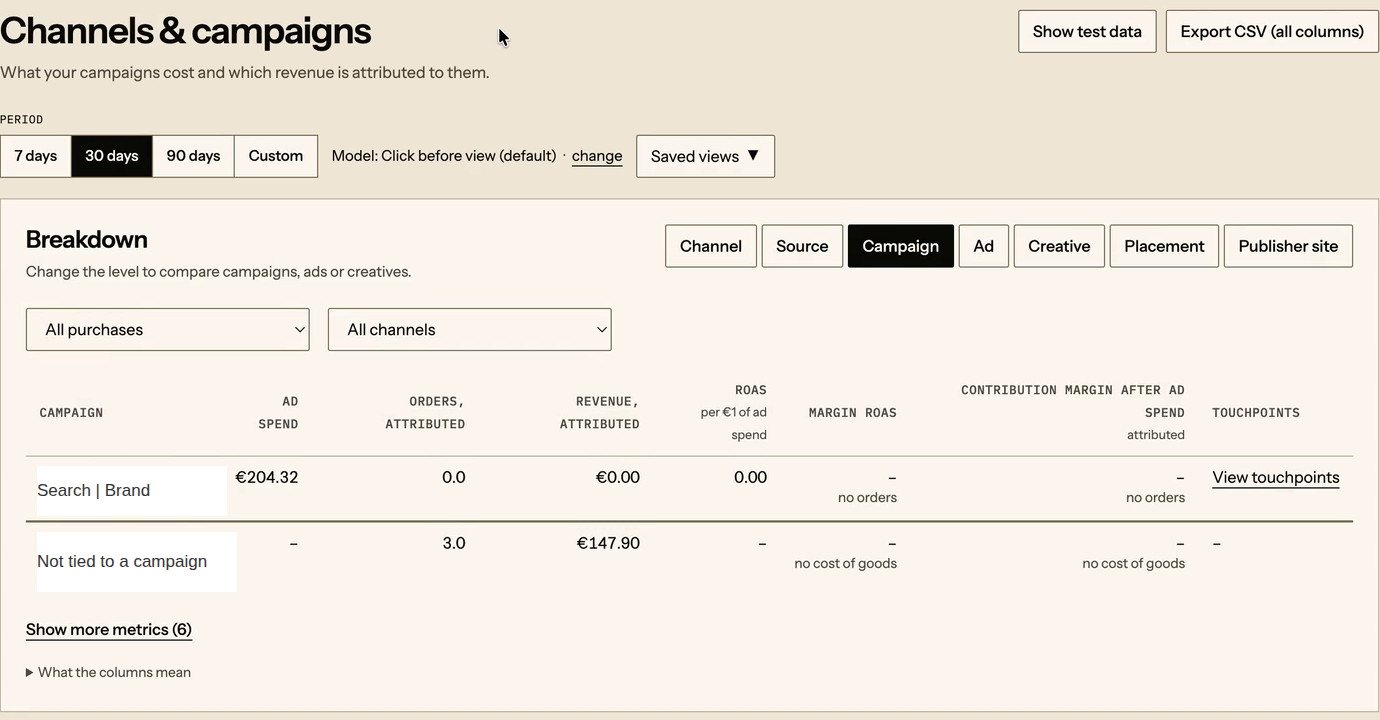The width and height of the screenshot is (1380, 720).
Task: Show breakdown by Publisher site
Action: click(1288, 246)
